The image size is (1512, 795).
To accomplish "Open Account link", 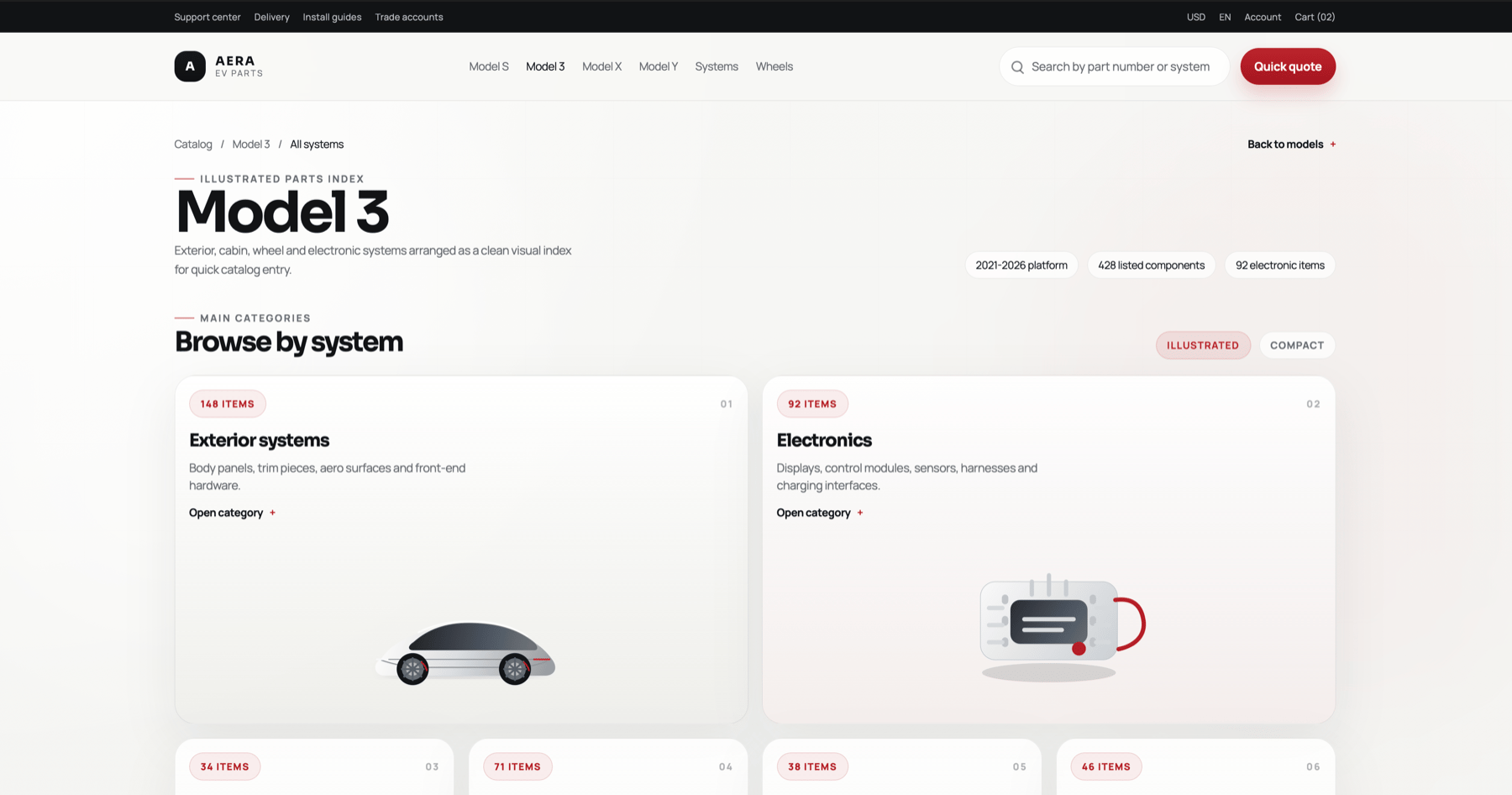I will [x=1263, y=17].
